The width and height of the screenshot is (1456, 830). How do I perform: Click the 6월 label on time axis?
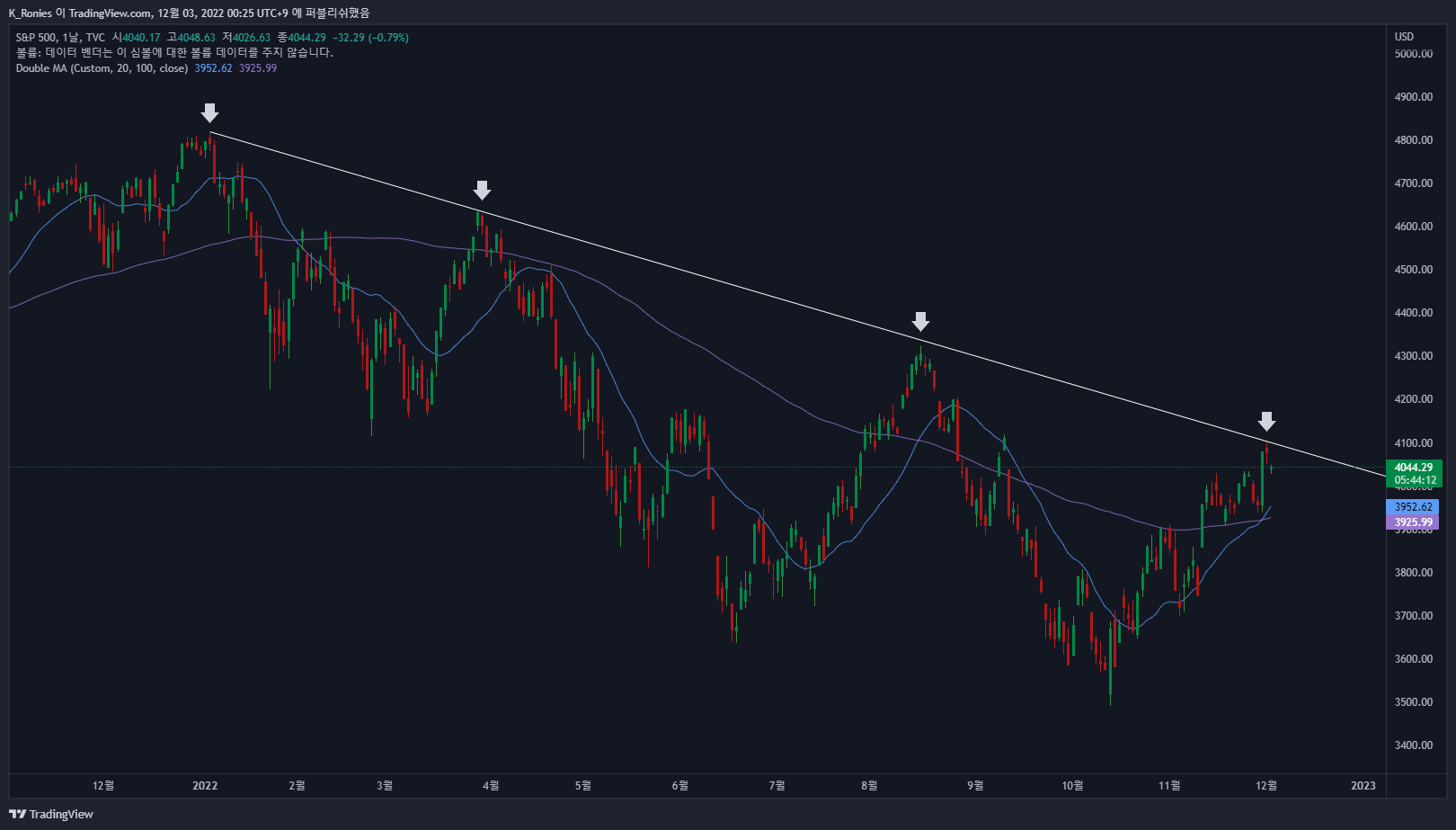pos(679,786)
